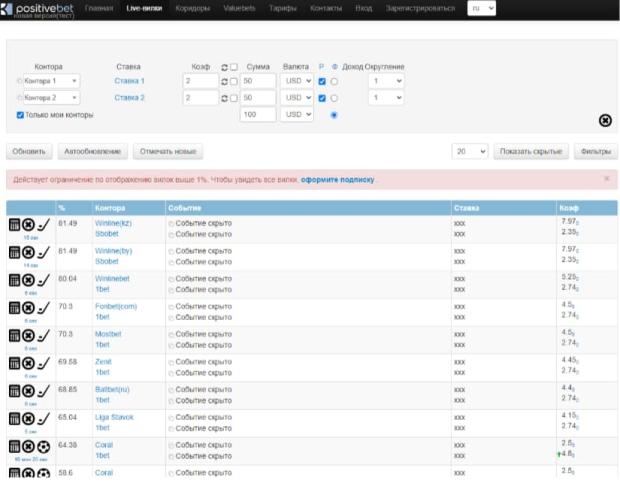Viewport: 620px width, 483px height.
Task: Open calculator icon in Winline(by) row
Action: pos(14,252)
